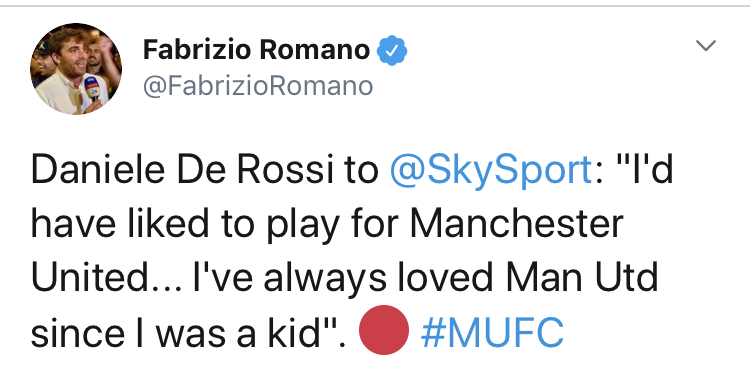Screen dimensions: 750x388
Task: Click the words "Daniele De Rossi"
Action: point(182,170)
